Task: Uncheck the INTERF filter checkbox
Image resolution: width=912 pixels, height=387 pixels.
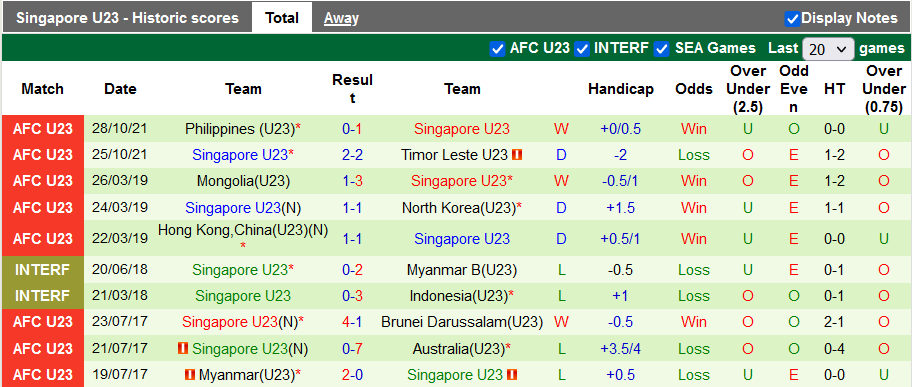Action: pyautogui.click(x=582, y=49)
